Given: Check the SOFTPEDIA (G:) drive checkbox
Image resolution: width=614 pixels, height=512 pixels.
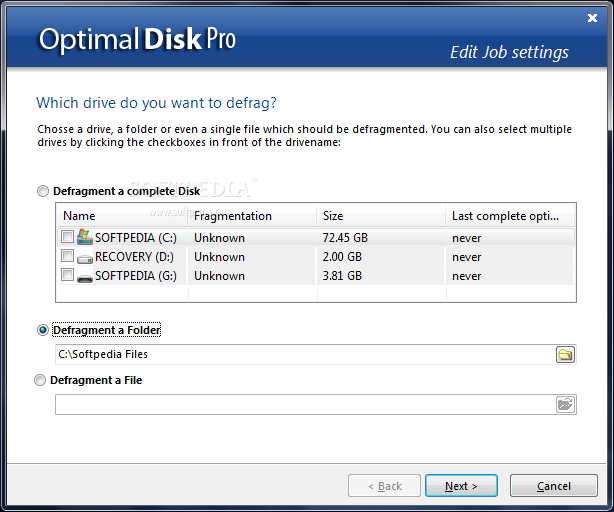Looking at the screenshot, I should [x=67, y=274].
